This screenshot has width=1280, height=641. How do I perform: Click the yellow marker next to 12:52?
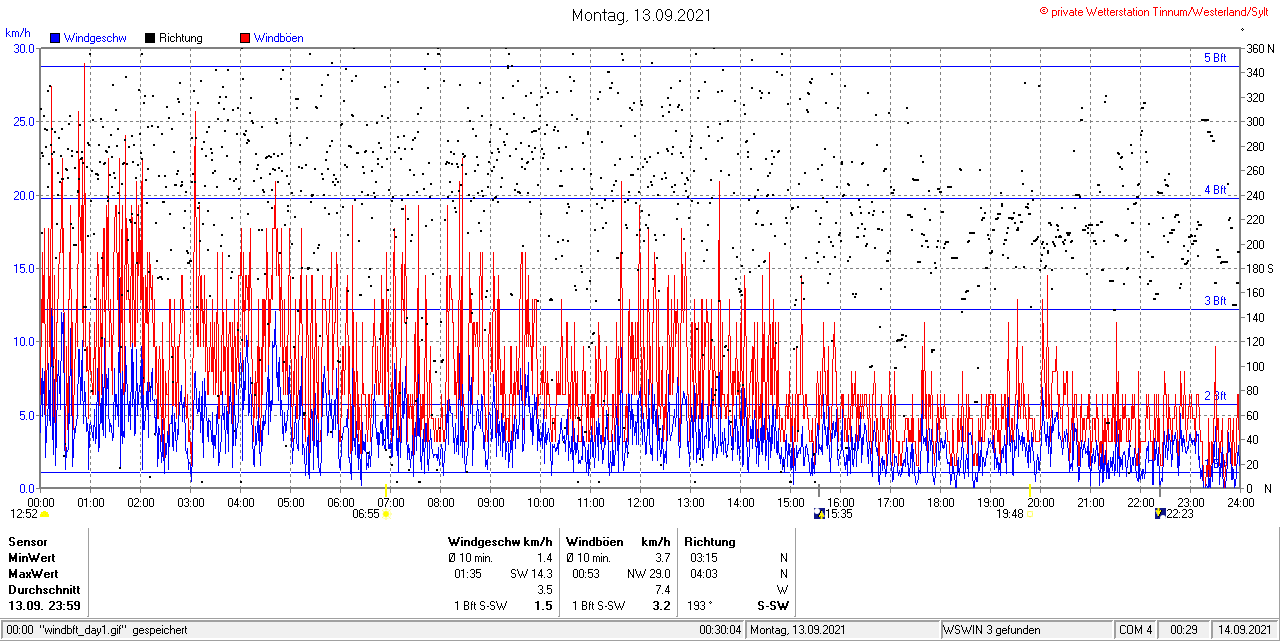pos(44,514)
